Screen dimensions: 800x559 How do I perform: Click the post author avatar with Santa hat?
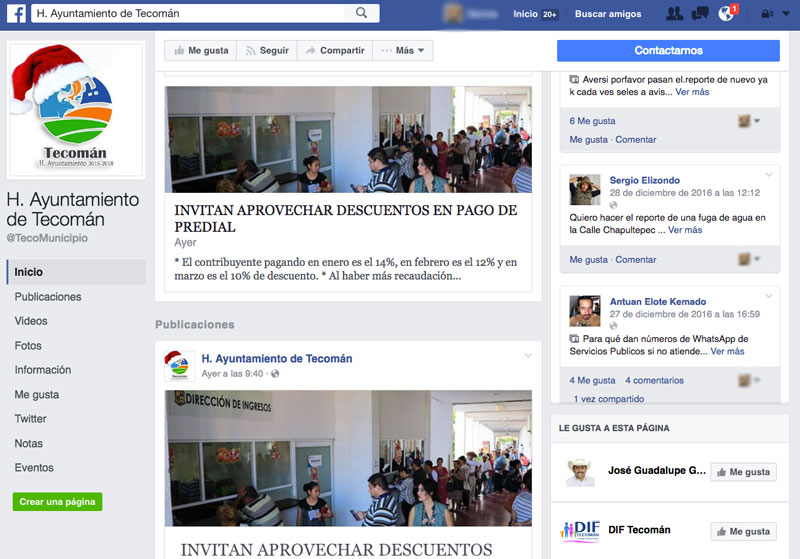click(179, 366)
